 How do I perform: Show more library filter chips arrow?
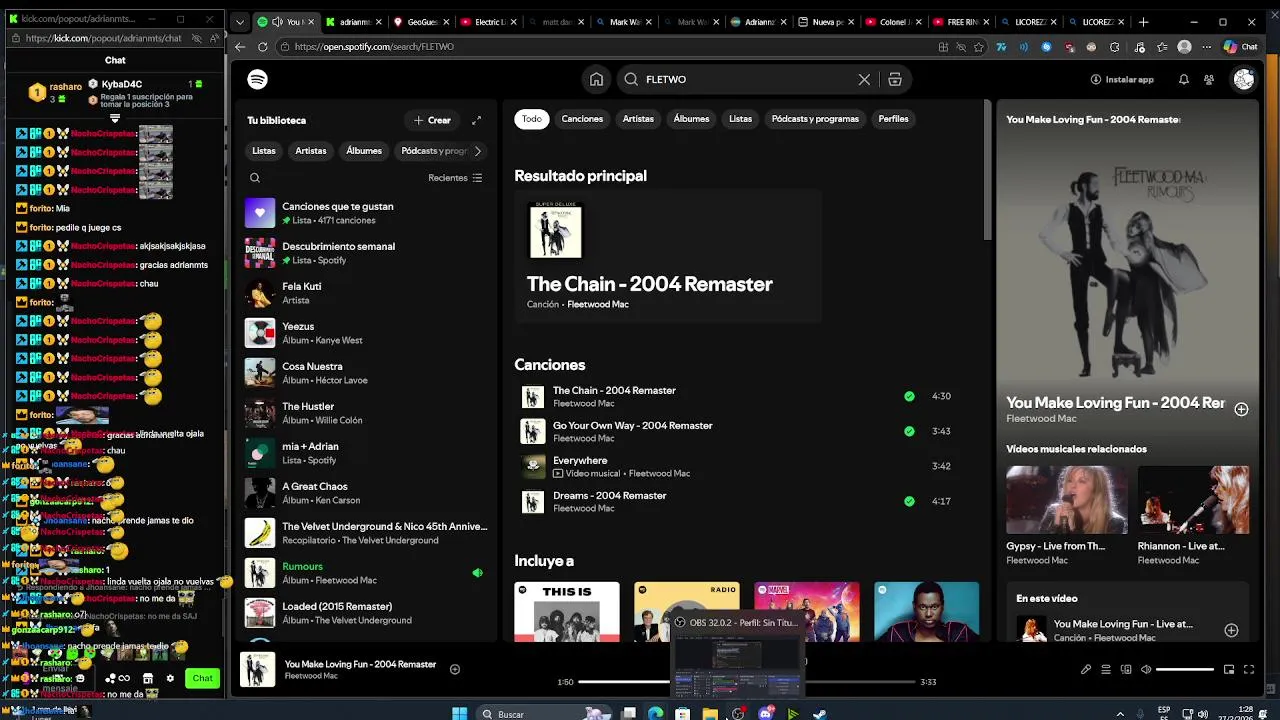coord(477,151)
